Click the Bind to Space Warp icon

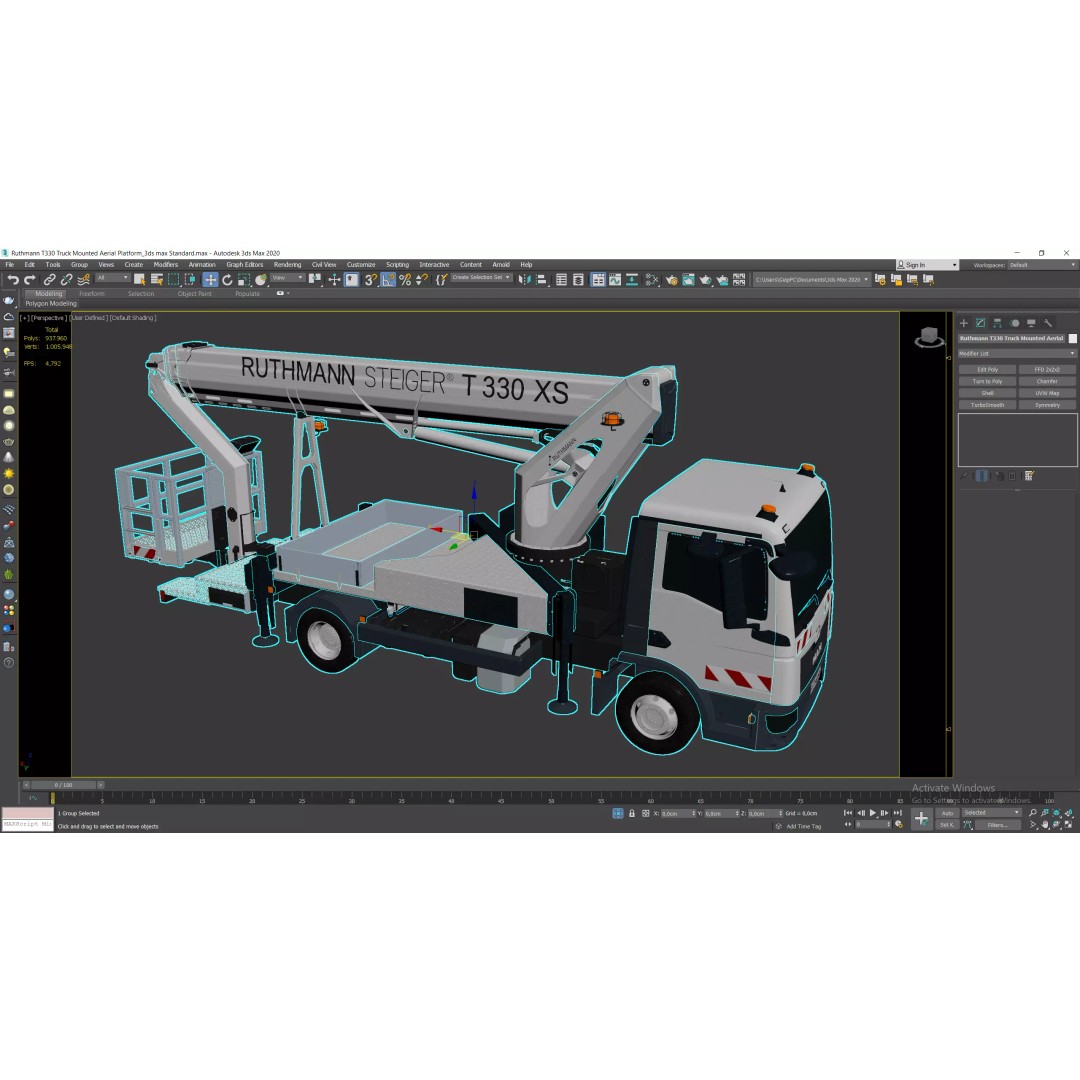83,280
